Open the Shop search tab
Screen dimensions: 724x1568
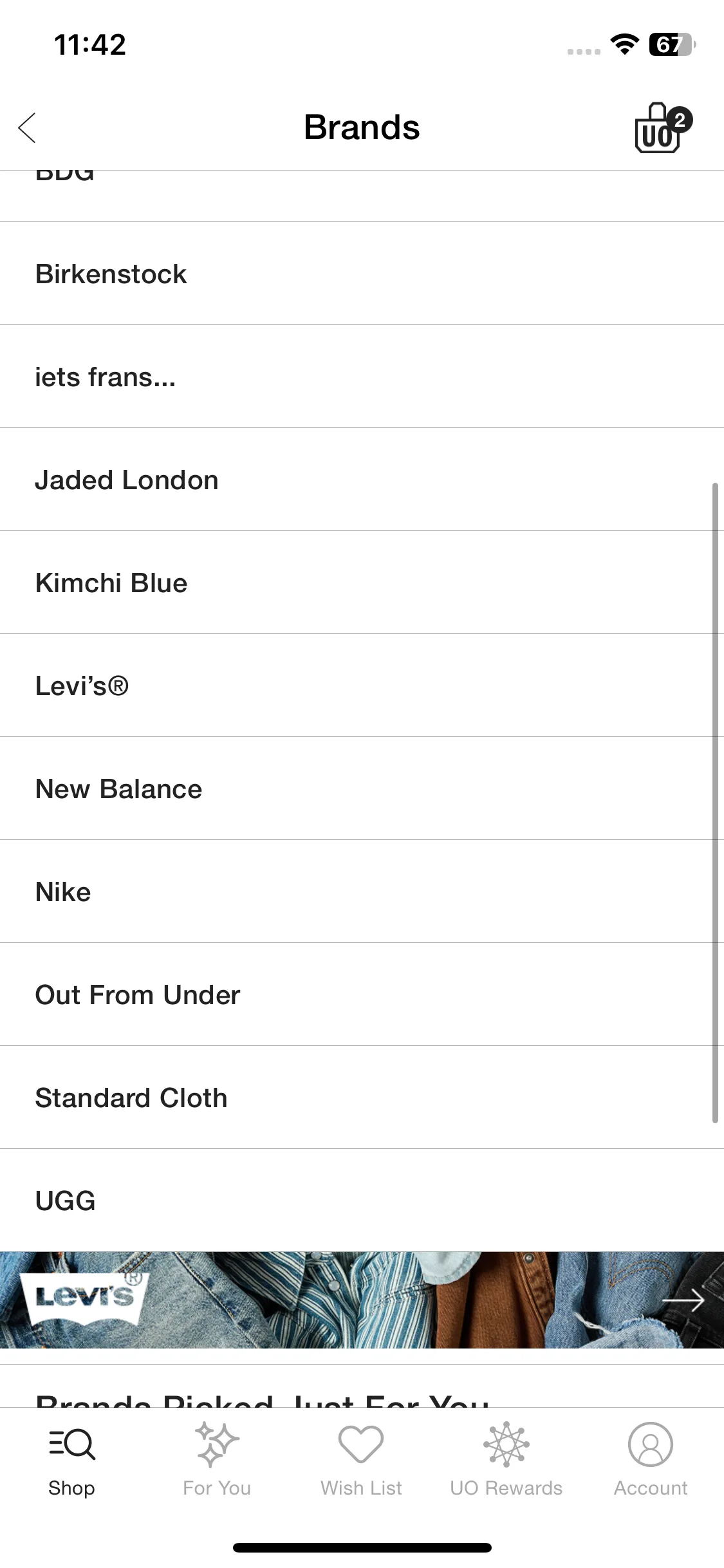71,1459
